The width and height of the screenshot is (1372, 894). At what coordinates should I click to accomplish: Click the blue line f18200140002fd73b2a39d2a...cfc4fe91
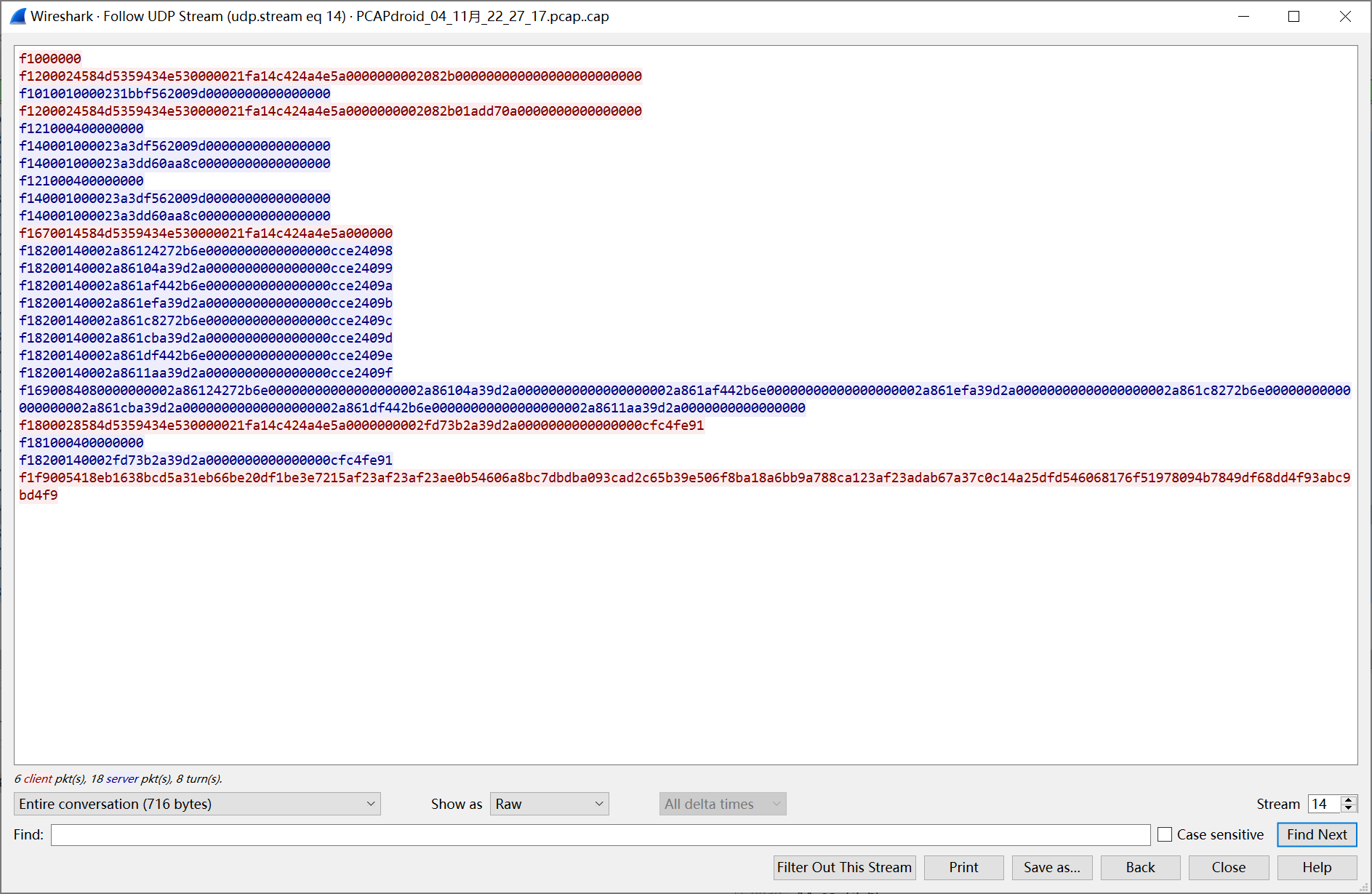[x=206, y=460]
